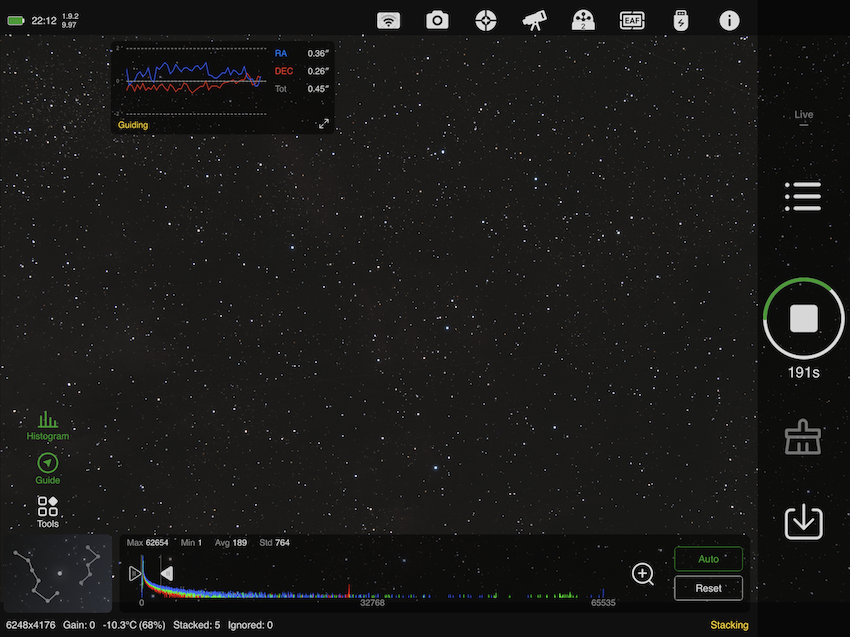Click the 6248x4176 resolution text
This screenshot has width=850, height=637.
click(30, 625)
